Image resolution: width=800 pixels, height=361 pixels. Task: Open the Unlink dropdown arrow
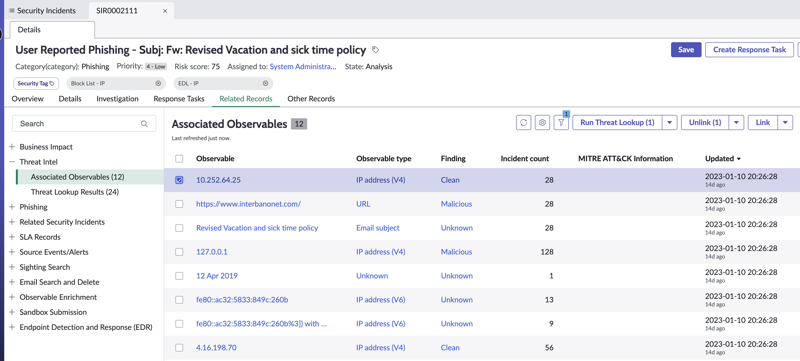coord(736,122)
